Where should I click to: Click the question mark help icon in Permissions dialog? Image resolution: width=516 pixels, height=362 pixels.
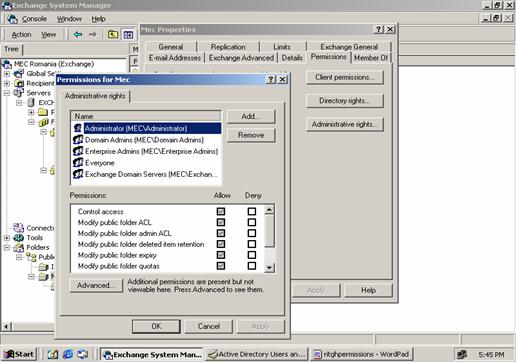point(271,79)
